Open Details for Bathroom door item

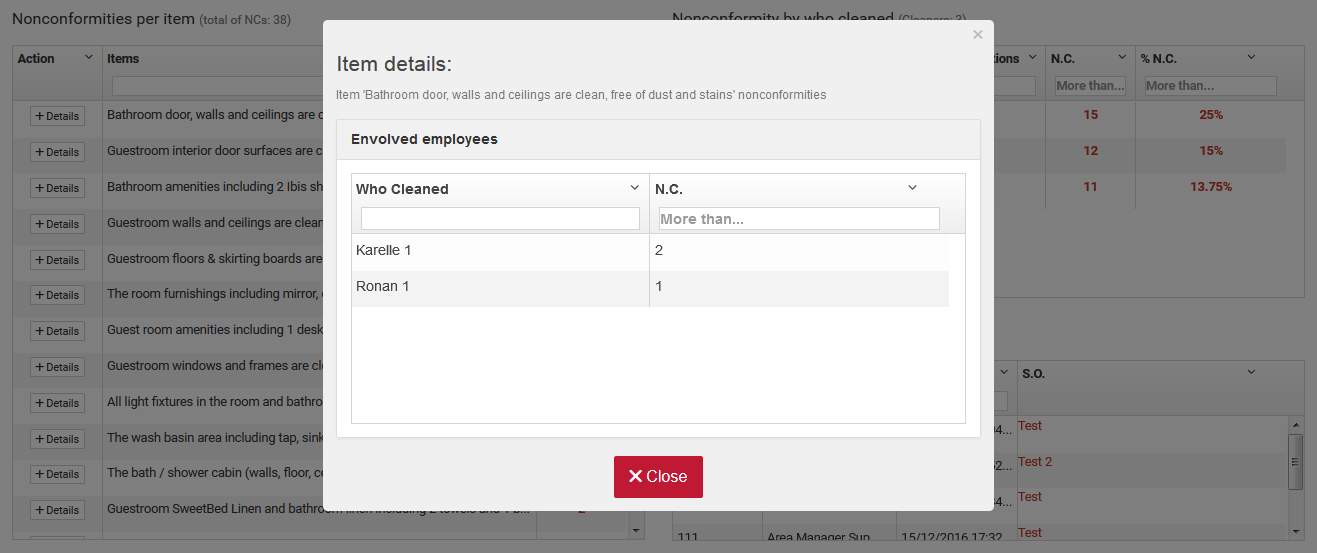point(57,116)
